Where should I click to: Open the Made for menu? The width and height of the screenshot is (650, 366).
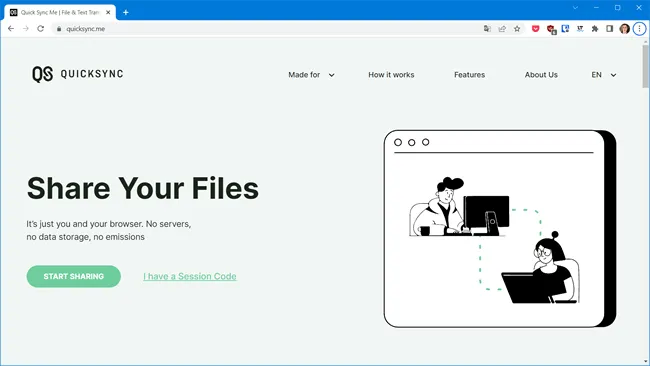(304, 75)
